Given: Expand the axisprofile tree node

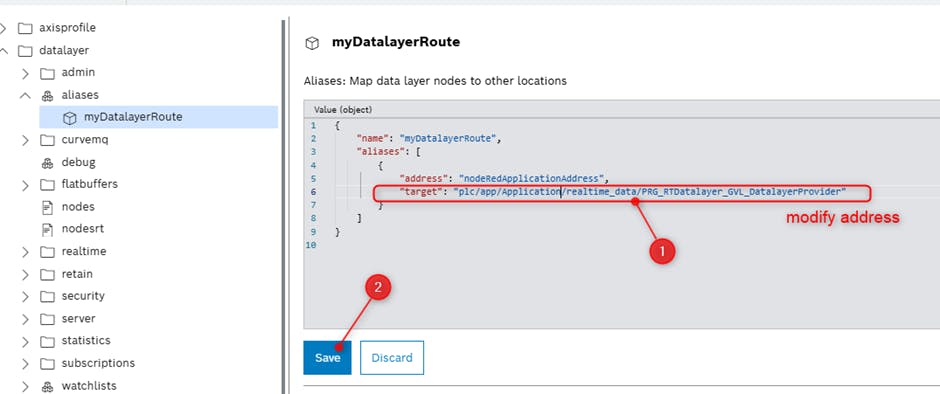Looking at the screenshot, I should 3,28.
